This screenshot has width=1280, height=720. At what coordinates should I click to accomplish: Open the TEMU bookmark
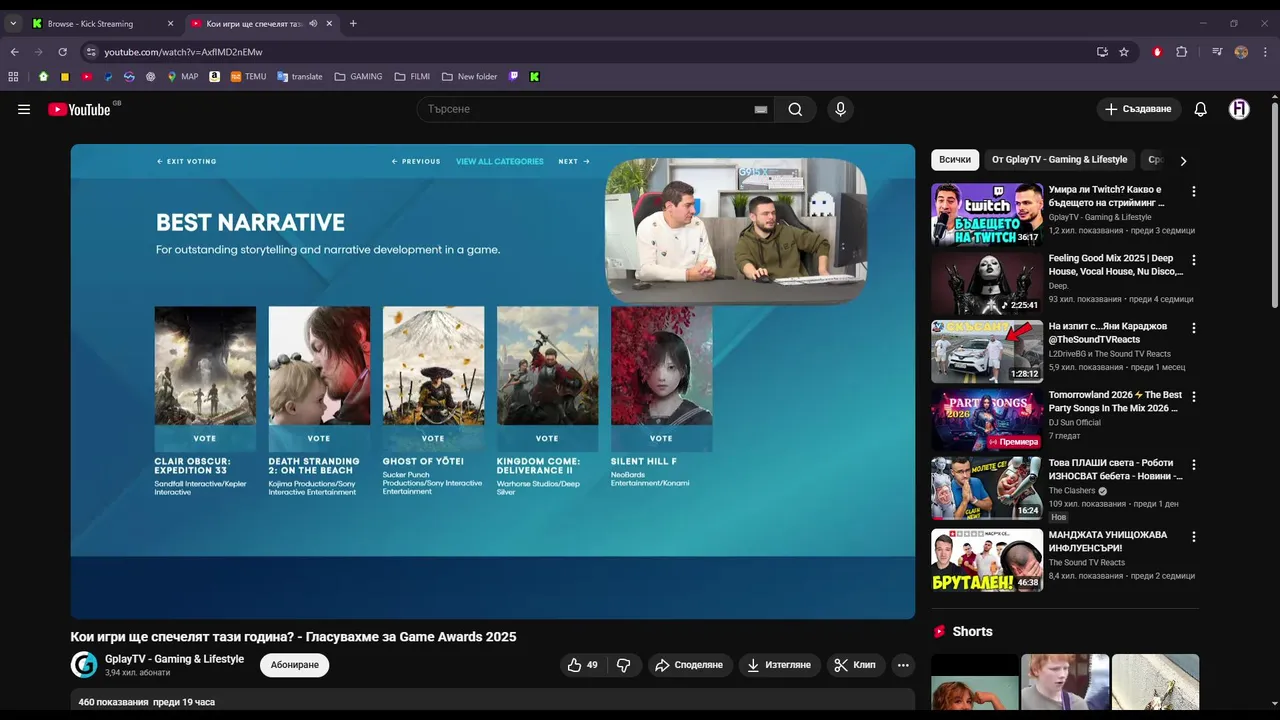(x=248, y=76)
